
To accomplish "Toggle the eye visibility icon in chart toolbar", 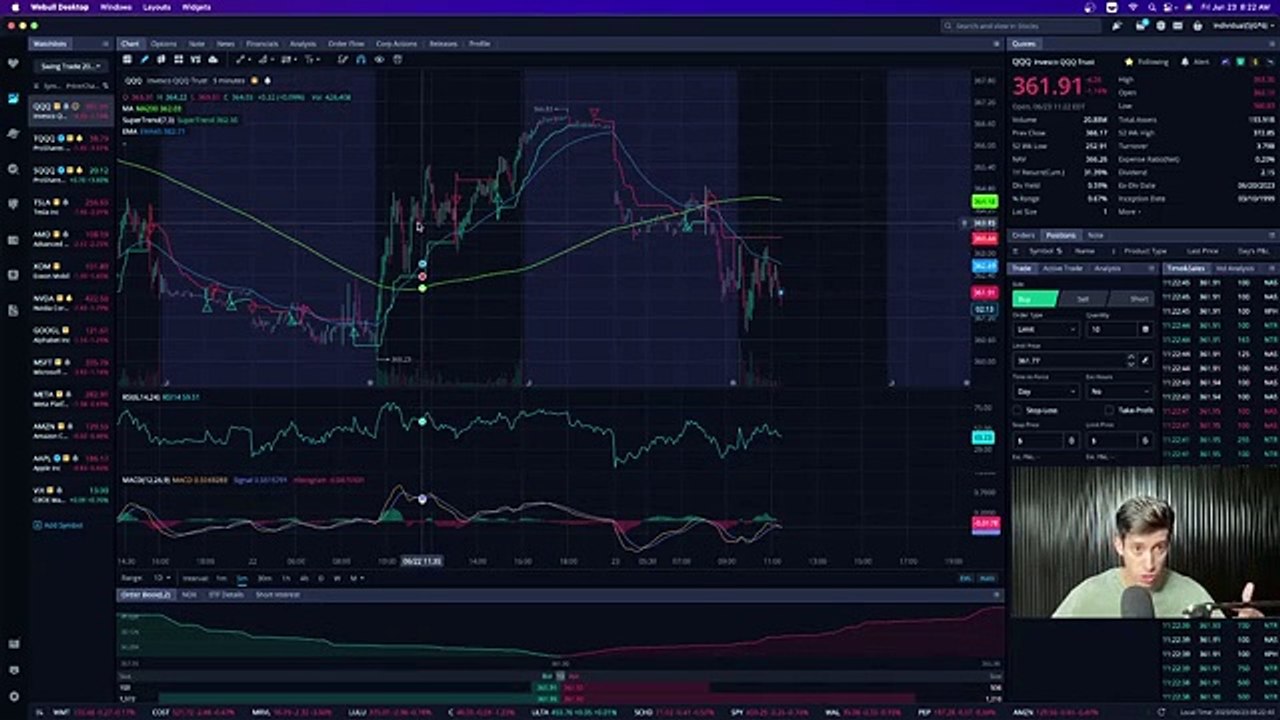I will click(x=379, y=59).
